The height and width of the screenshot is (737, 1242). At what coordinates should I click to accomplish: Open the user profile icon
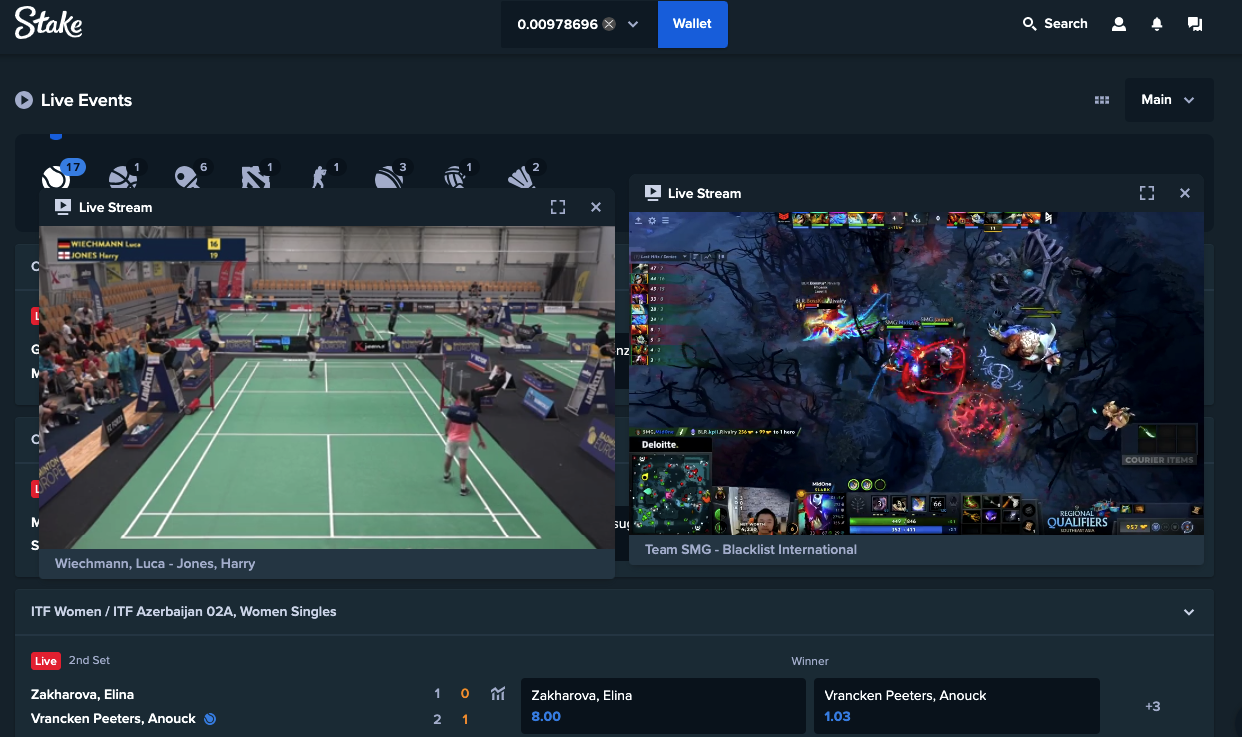point(1119,24)
